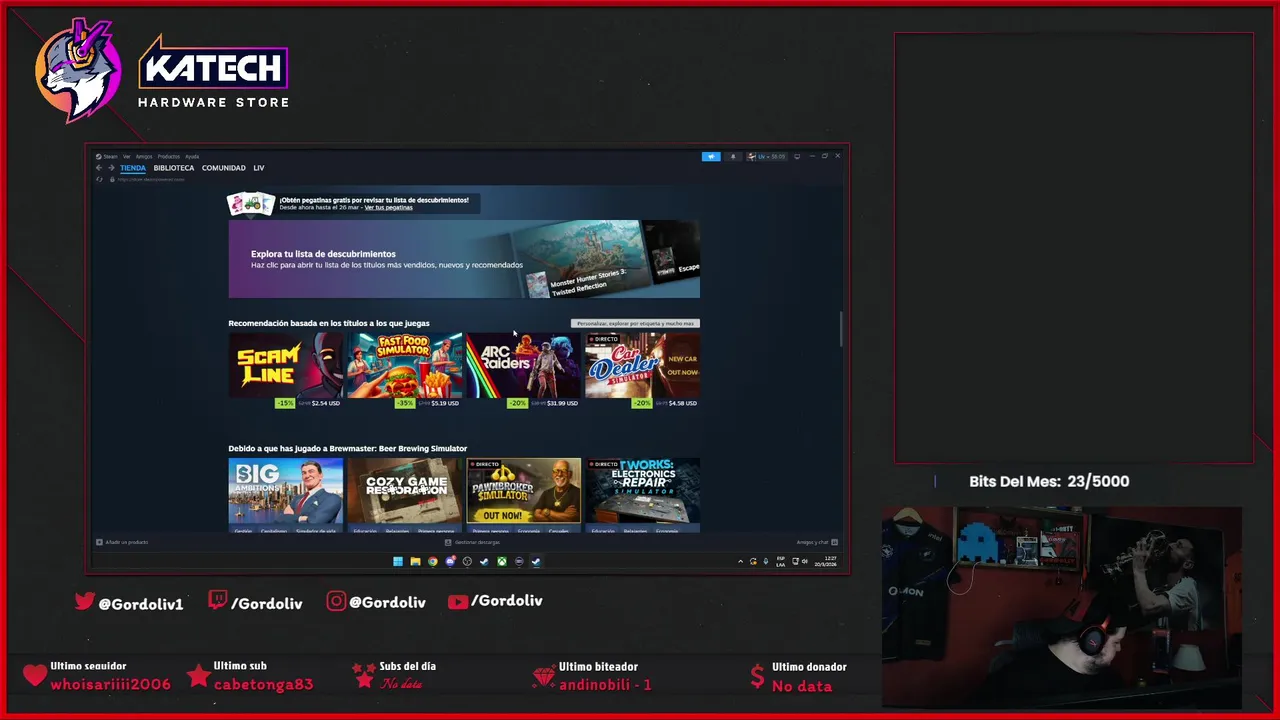1280x720 pixels.
Task: Open the OBS Studio taskbar icon
Action: (x=467, y=561)
